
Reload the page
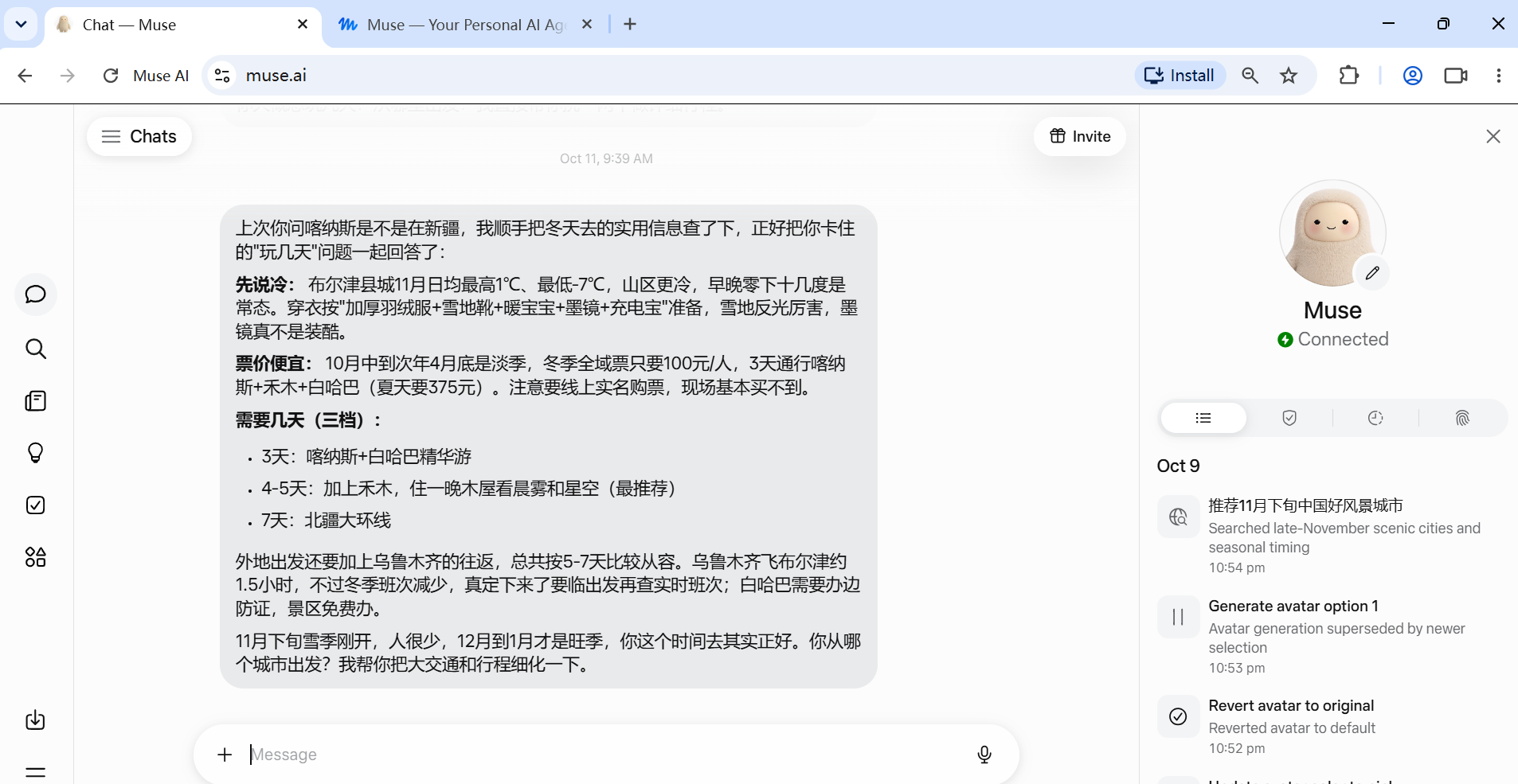(111, 76)
